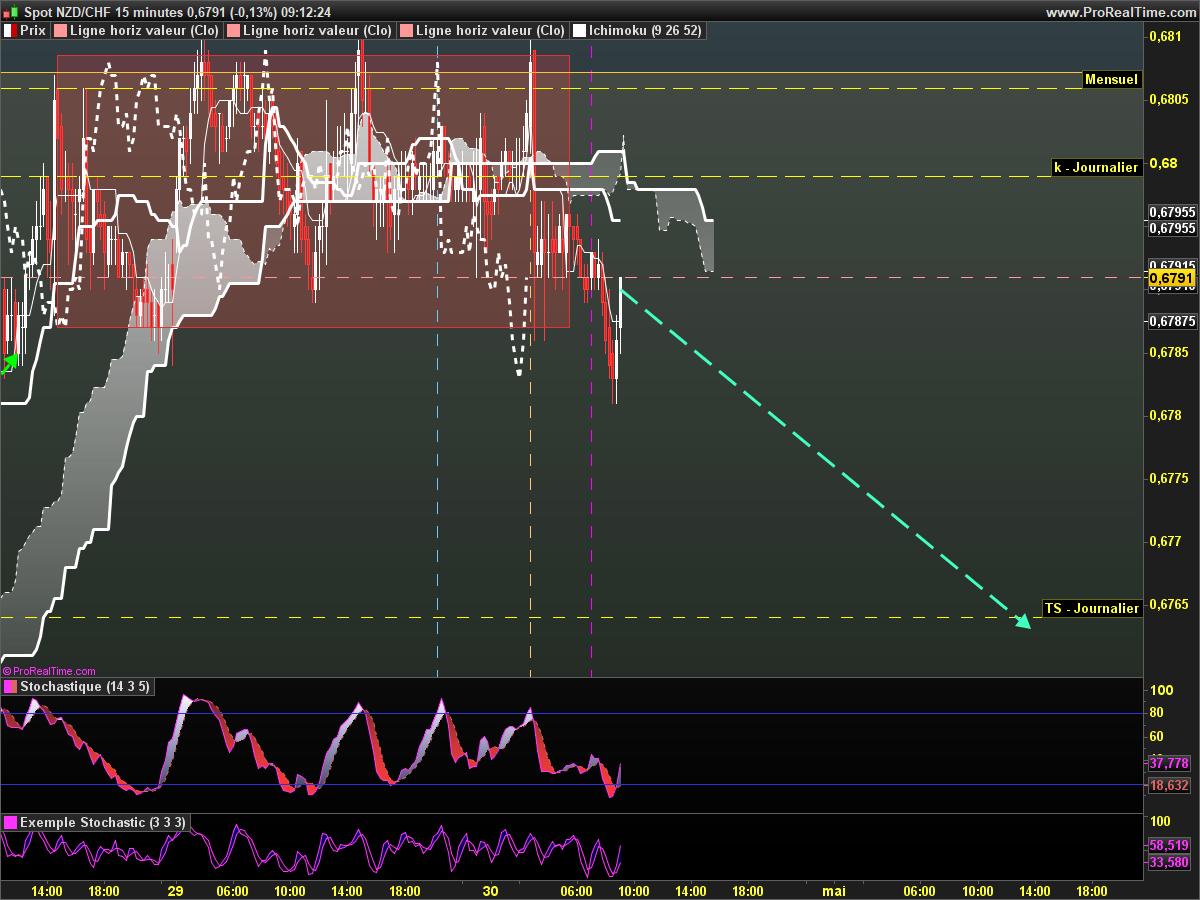Click the k - Journalier level label

[1096, 167]
